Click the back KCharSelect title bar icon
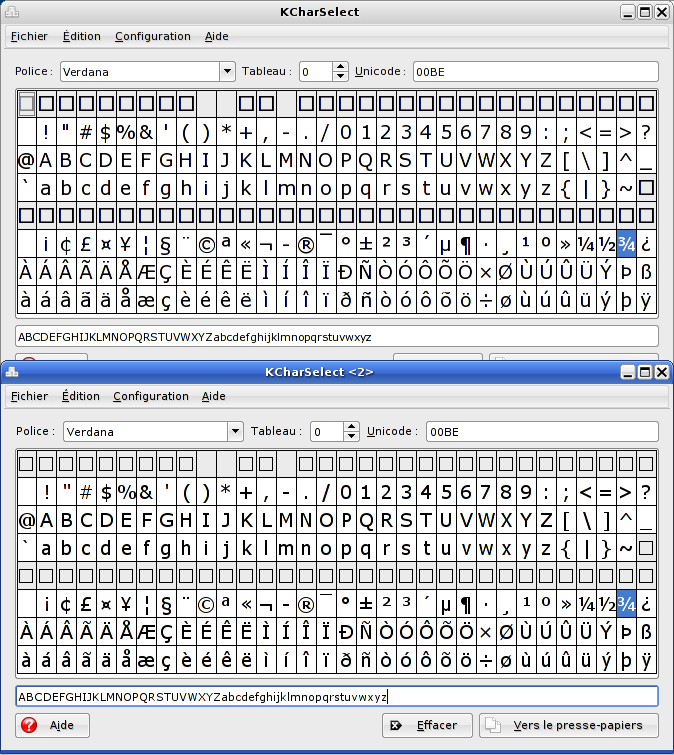 [12, 12]
